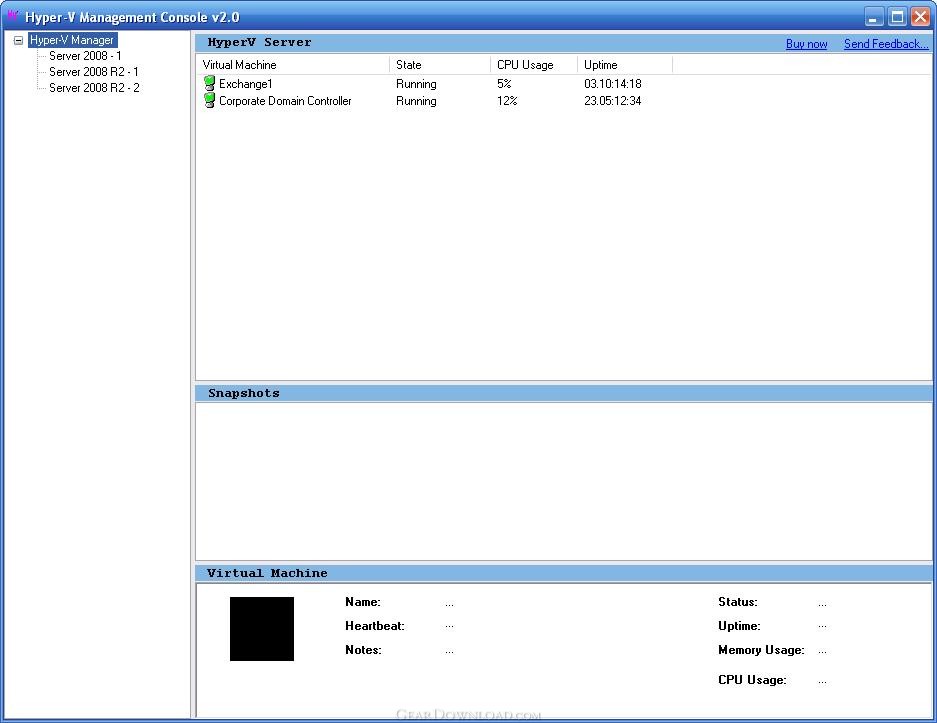937x723 pixels.
Task: Maximize the Hyper-V Management Console window
Action: click(x=897, y=17)
